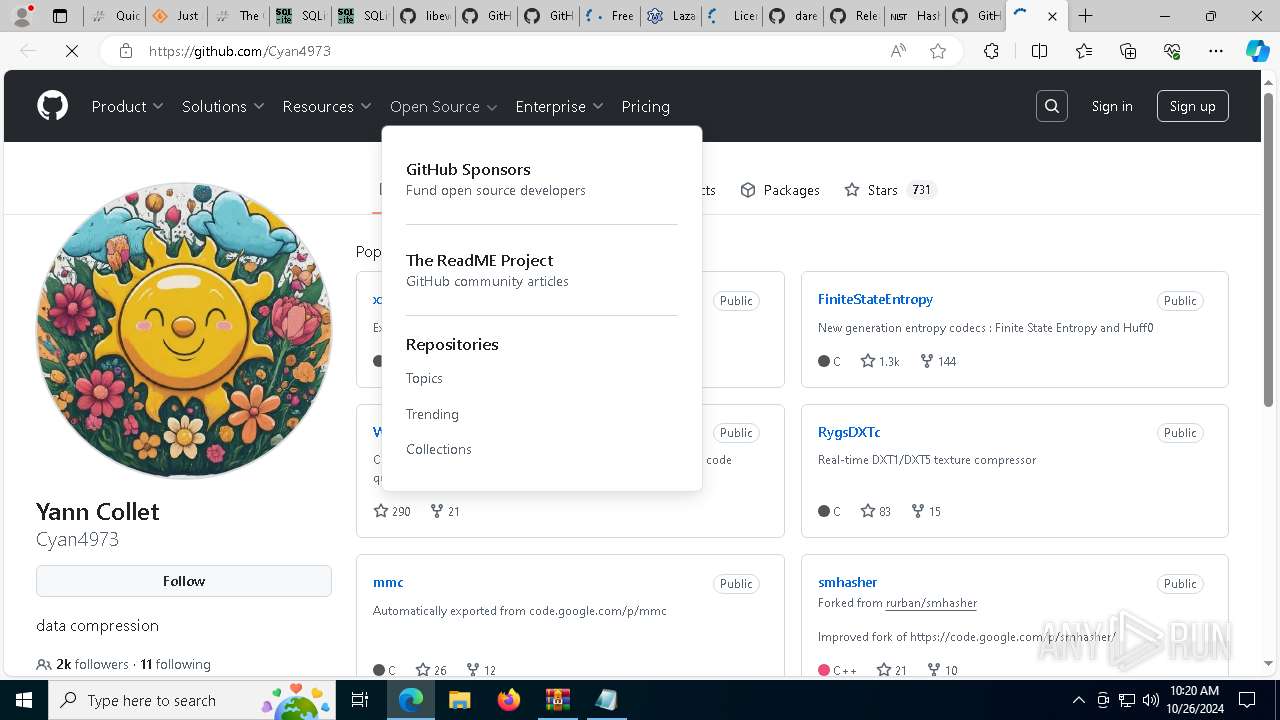
Task: Open the smhasher repository link
Action: coord(847,582)
